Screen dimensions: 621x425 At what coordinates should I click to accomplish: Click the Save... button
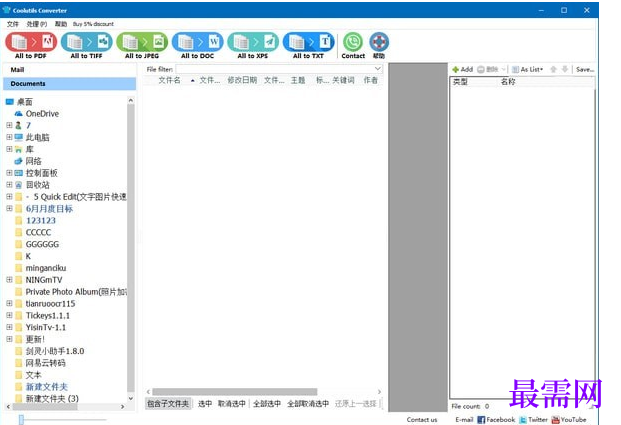pos(585,69)
